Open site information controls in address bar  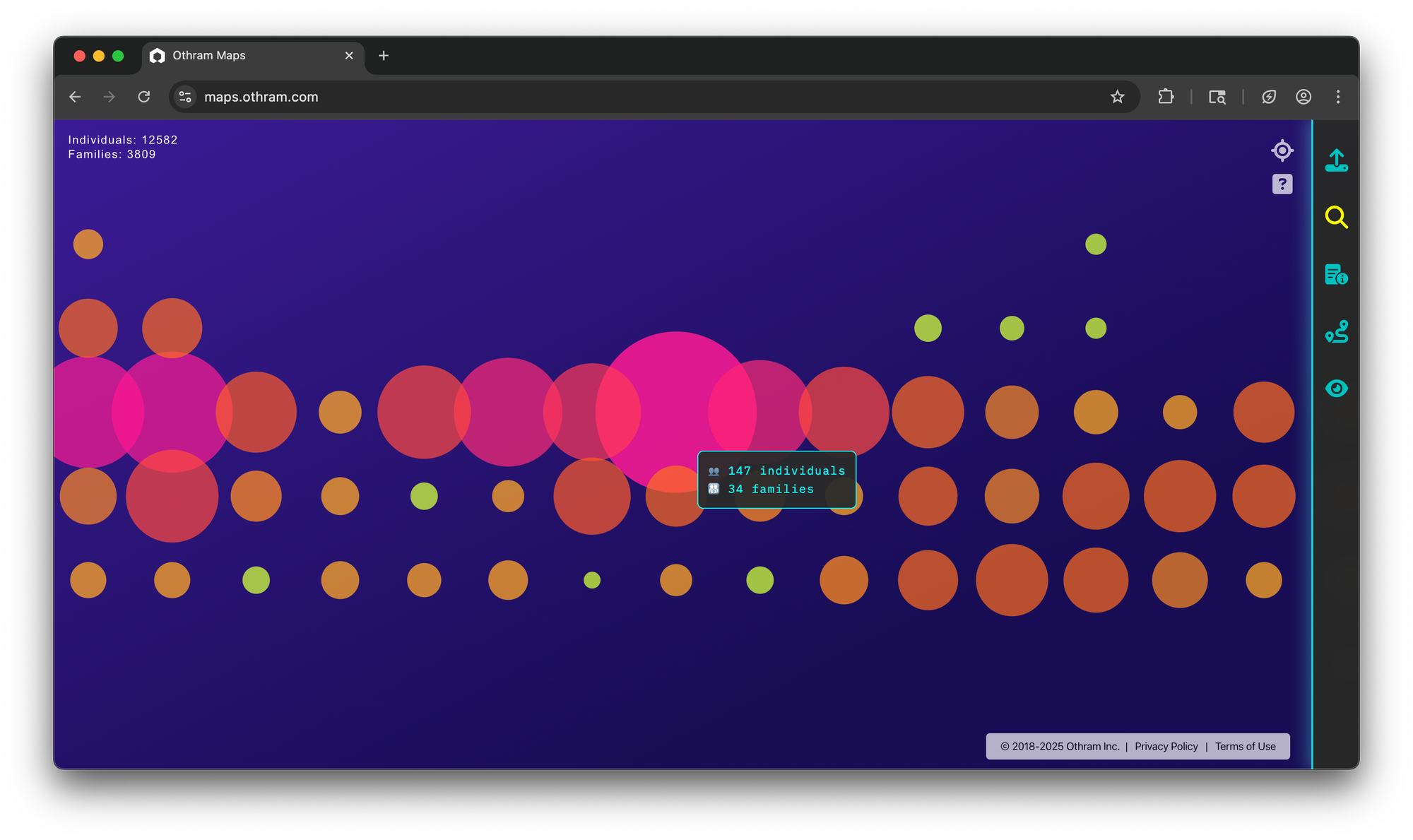pos(185,97)
